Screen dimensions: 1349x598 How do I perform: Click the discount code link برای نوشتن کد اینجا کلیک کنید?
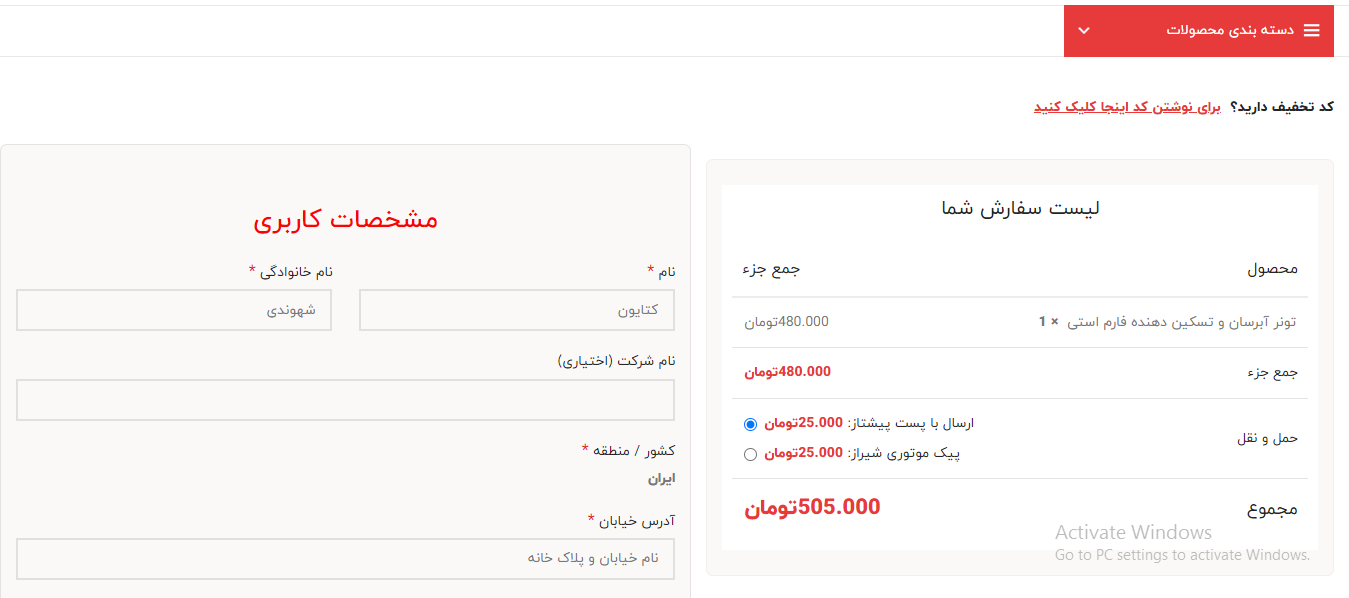1127,106
